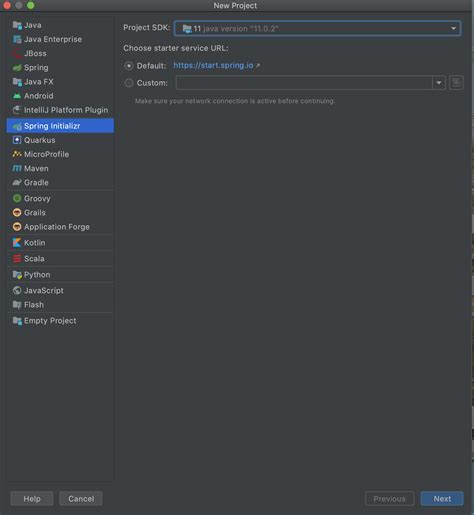474x515 pixels.
Task: Click the custom URL options icon button
Action: click(x=456, y=82)
